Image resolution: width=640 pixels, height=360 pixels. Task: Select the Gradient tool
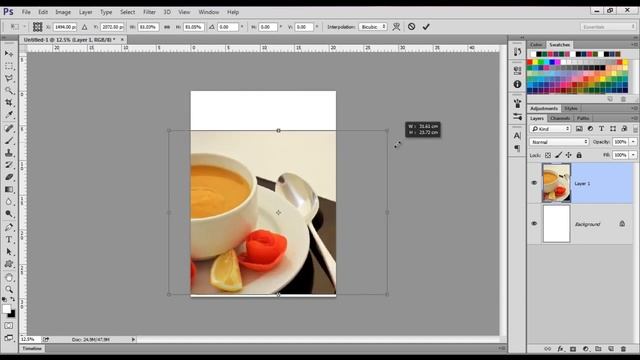click(x=9, y=189)
